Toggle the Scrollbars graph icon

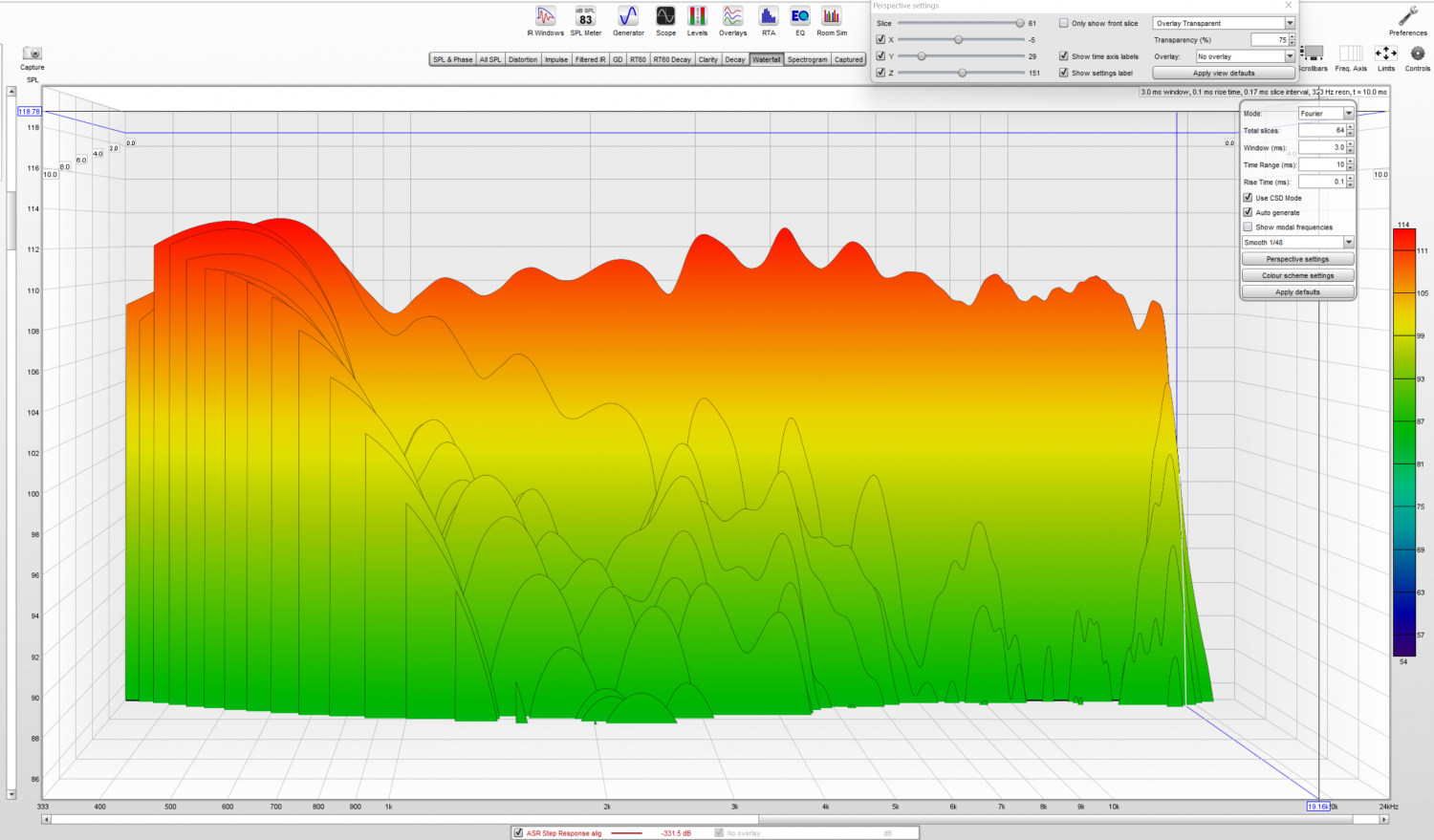click(x=1313, y=57)
